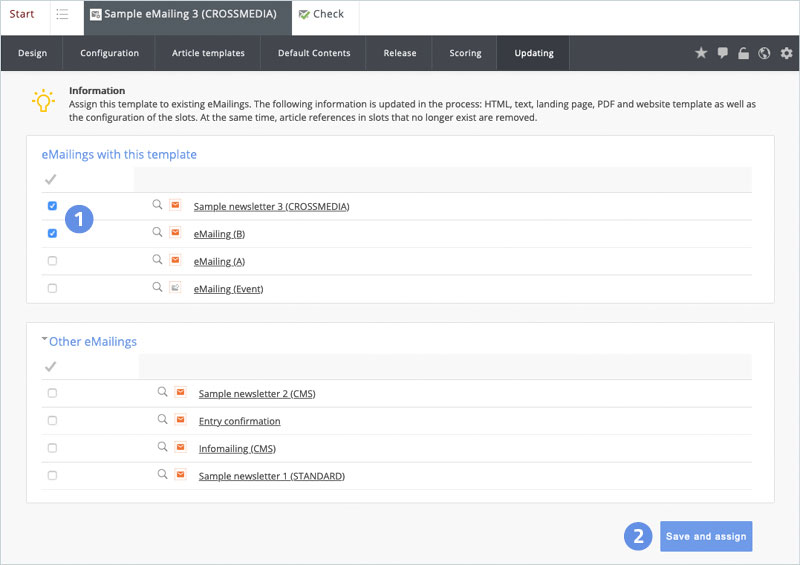Open Sample newsletter 1 (STANDARD) link
The width and height of the screenshot is (800, 565).
click(271, 476)
